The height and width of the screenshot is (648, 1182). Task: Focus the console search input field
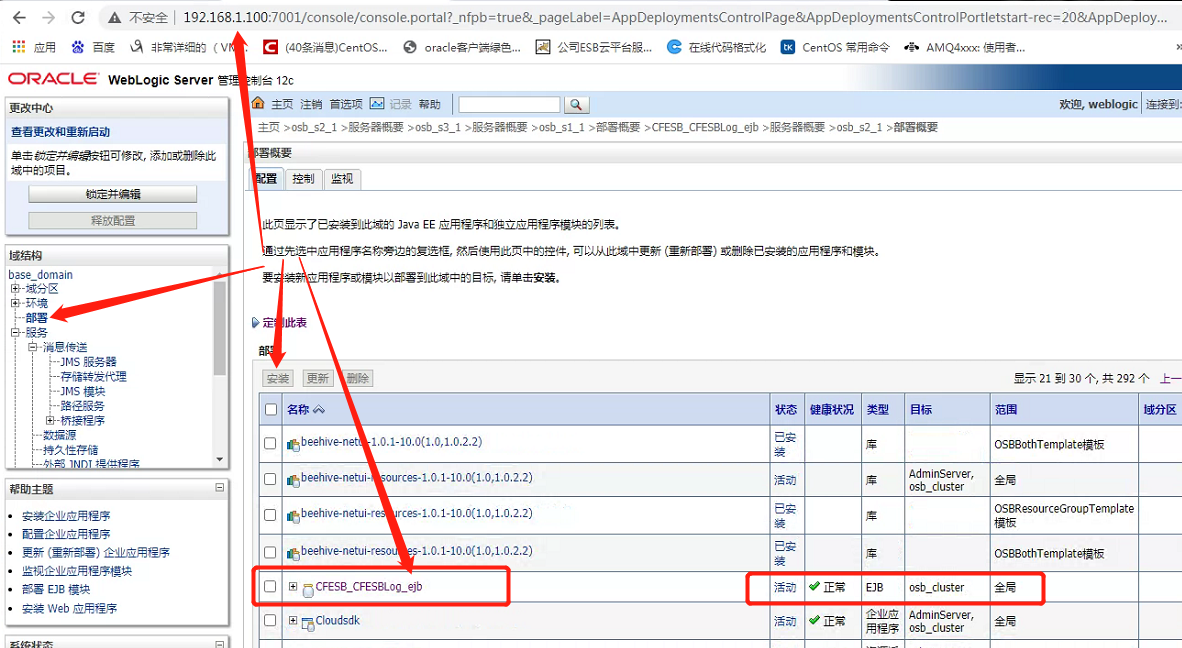pos(510,105)
